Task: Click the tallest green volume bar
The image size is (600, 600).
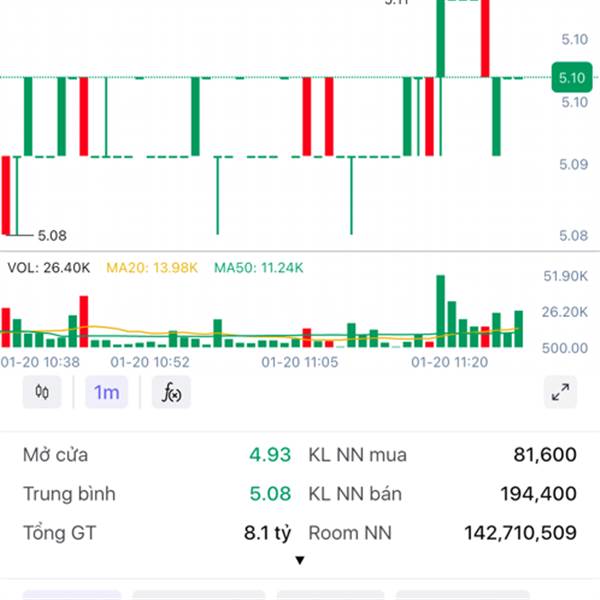Action: pyautogui.click(x=440, y=311)
